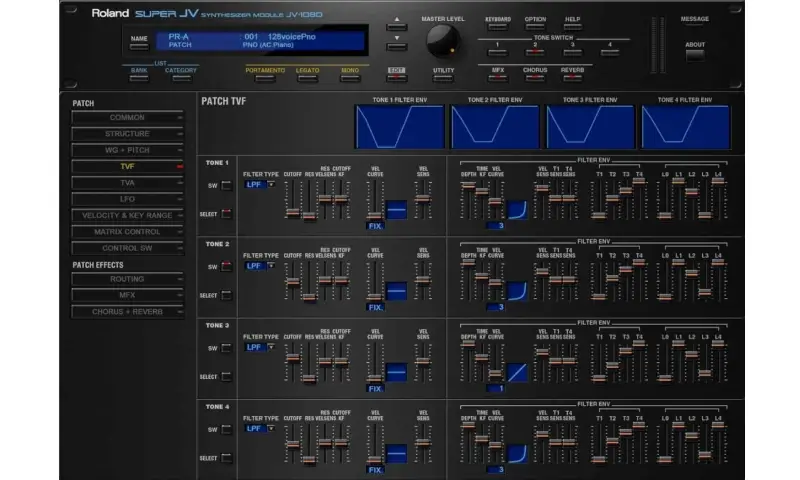Open the ROUTING effects page
This screenshot has height=480, width=800.
[127, 279]
